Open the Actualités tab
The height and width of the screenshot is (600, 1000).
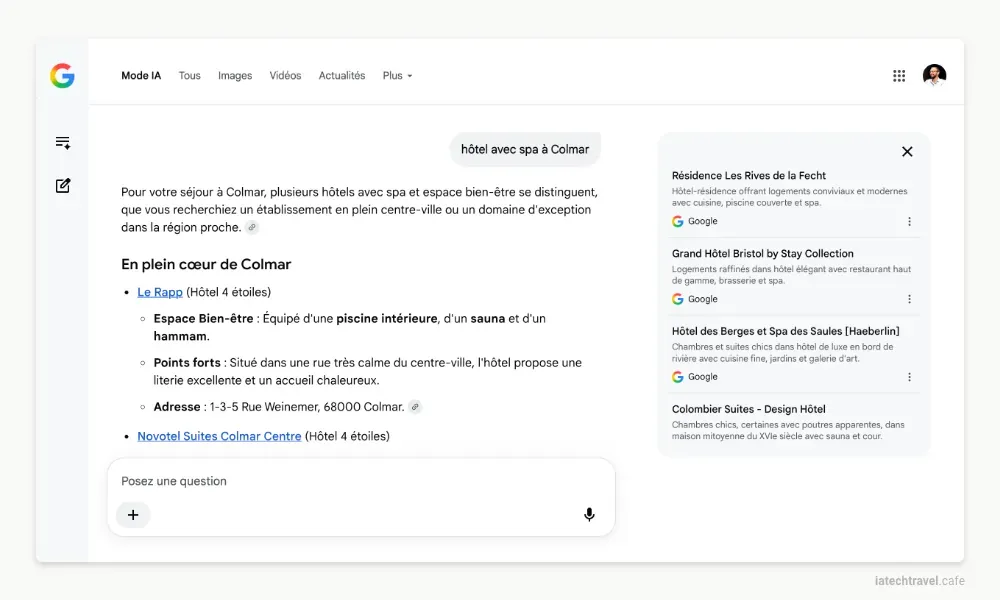tap(342, 75)
